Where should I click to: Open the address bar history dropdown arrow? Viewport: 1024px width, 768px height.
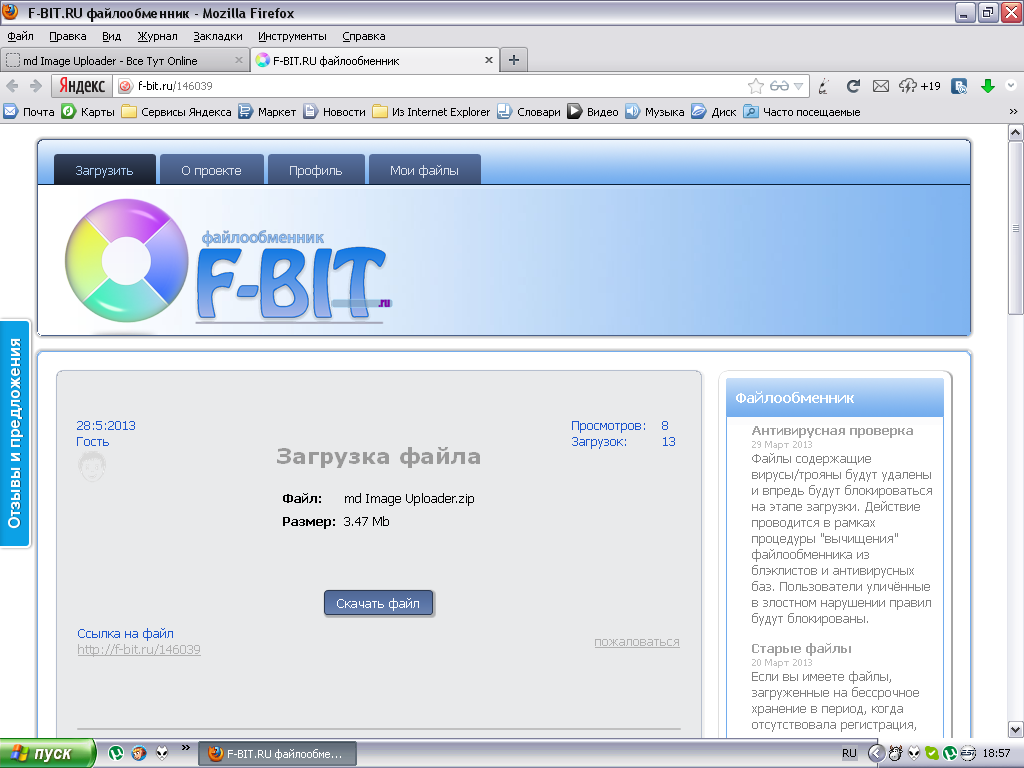[798, 86]
